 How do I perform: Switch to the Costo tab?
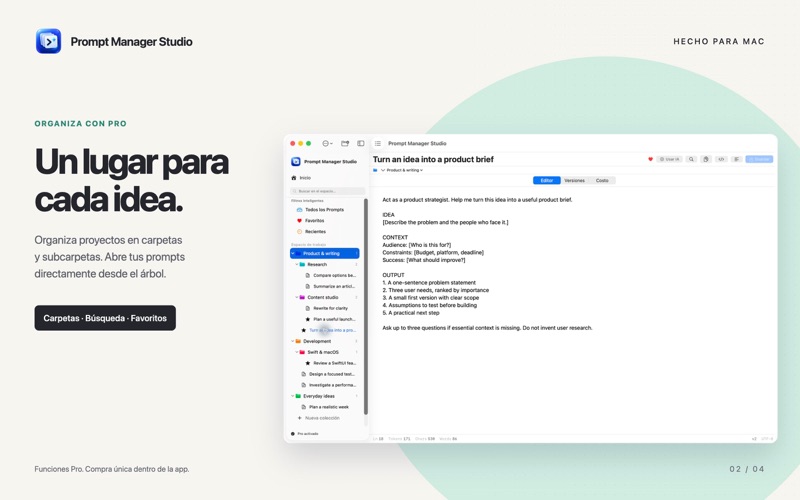coord(602,181)
